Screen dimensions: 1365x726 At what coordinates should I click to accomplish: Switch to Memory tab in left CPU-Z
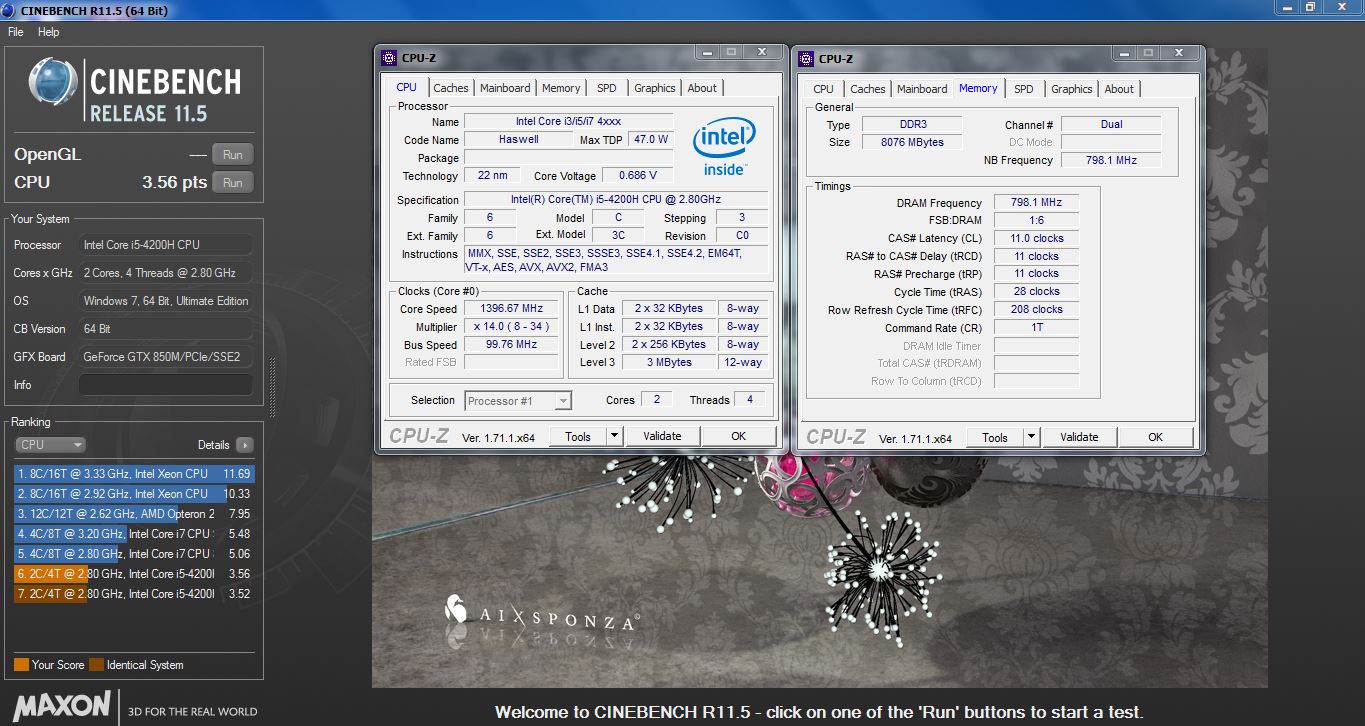[x=561, y=88]
